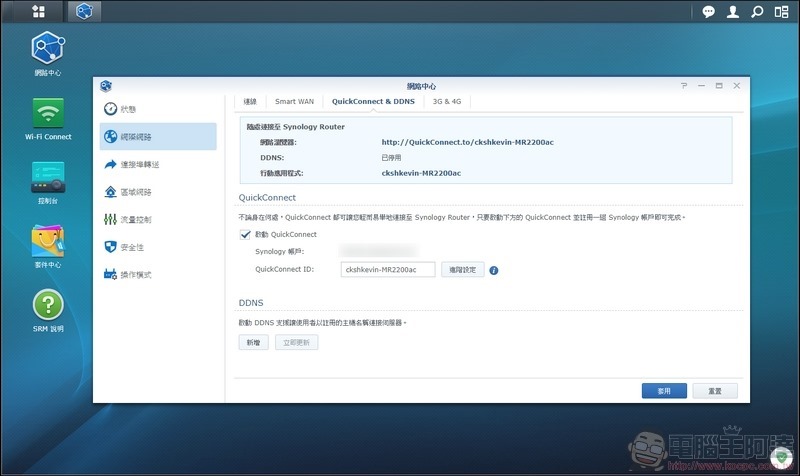800x476 pixels.
Task: Open the user account options icon
Action: click(x=733, y=12)
